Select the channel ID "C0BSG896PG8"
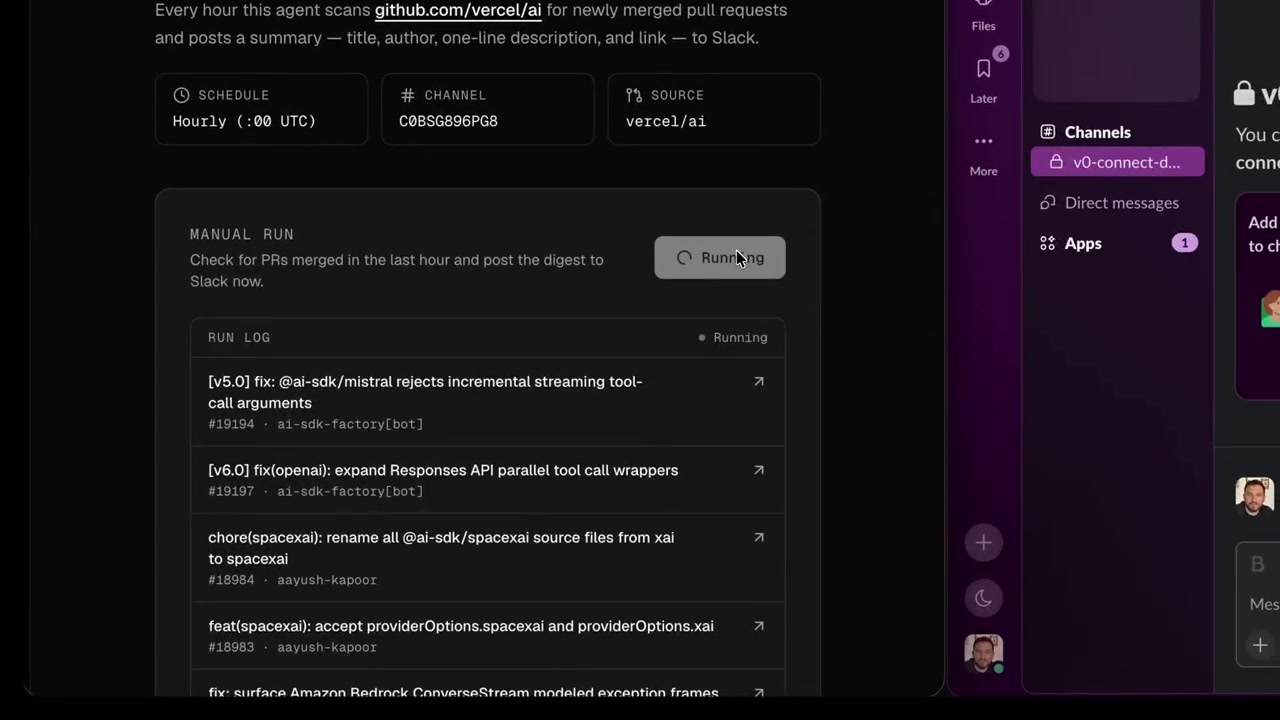 [x=448, y=121]
